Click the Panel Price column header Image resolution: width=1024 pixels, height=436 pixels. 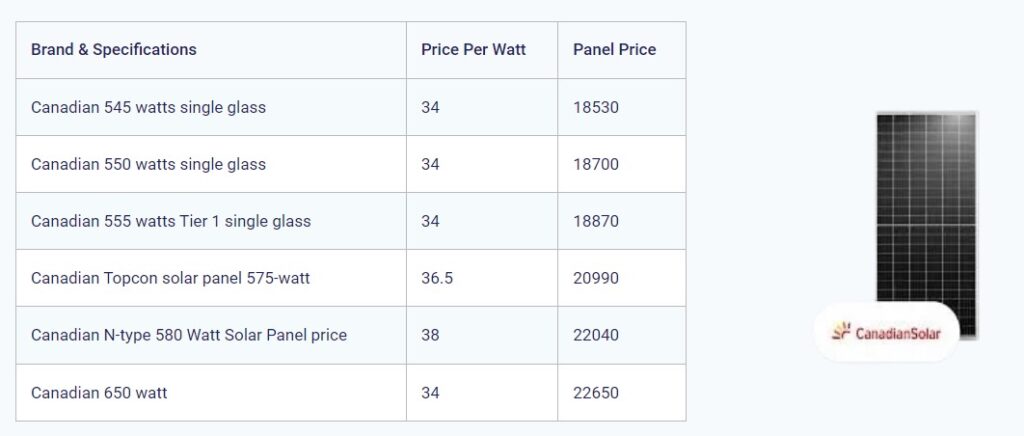pos(615,50)
